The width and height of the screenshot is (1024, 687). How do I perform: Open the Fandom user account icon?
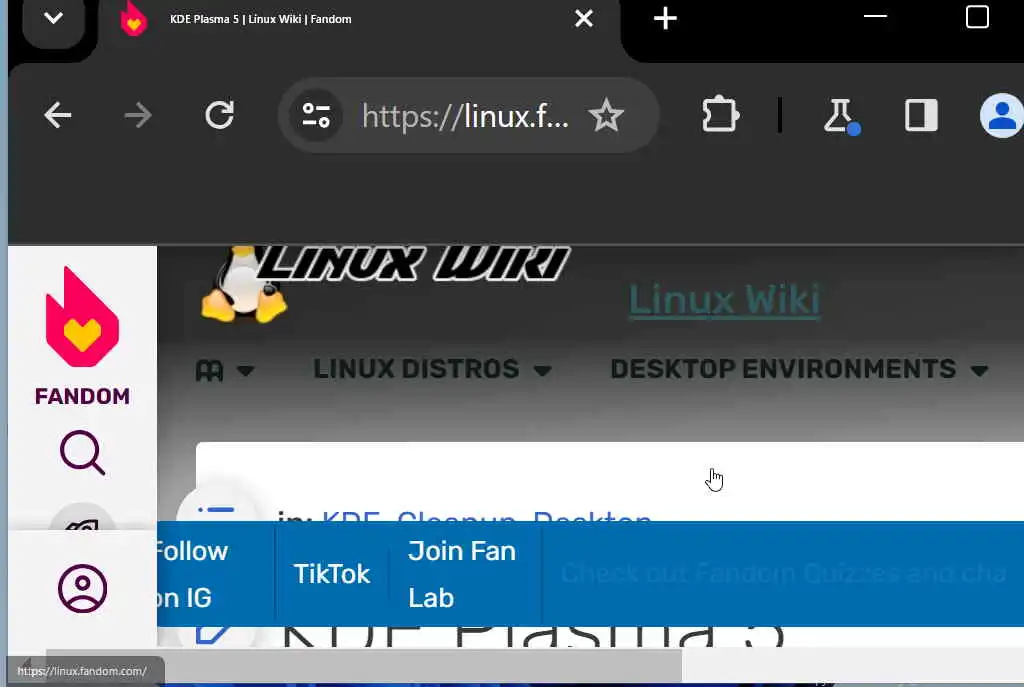82,588
